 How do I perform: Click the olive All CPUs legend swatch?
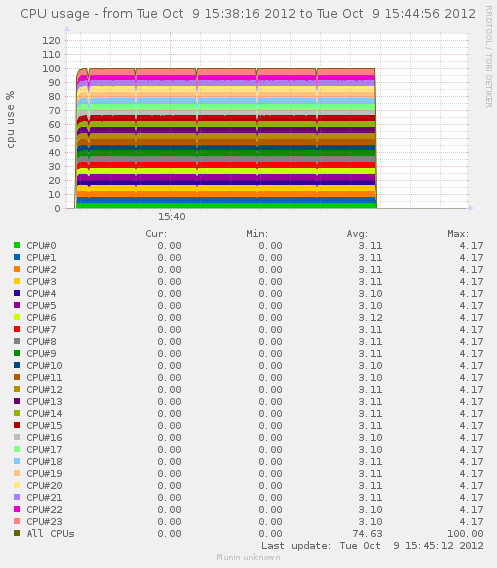click(x=17, y=533)
